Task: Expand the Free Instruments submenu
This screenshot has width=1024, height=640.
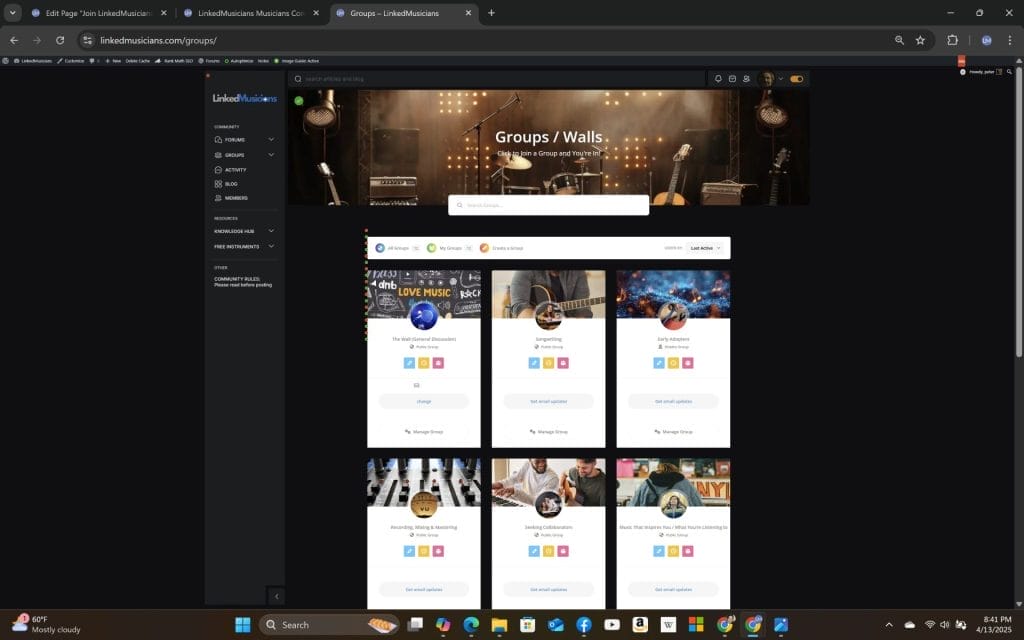Action: (271, 246)
